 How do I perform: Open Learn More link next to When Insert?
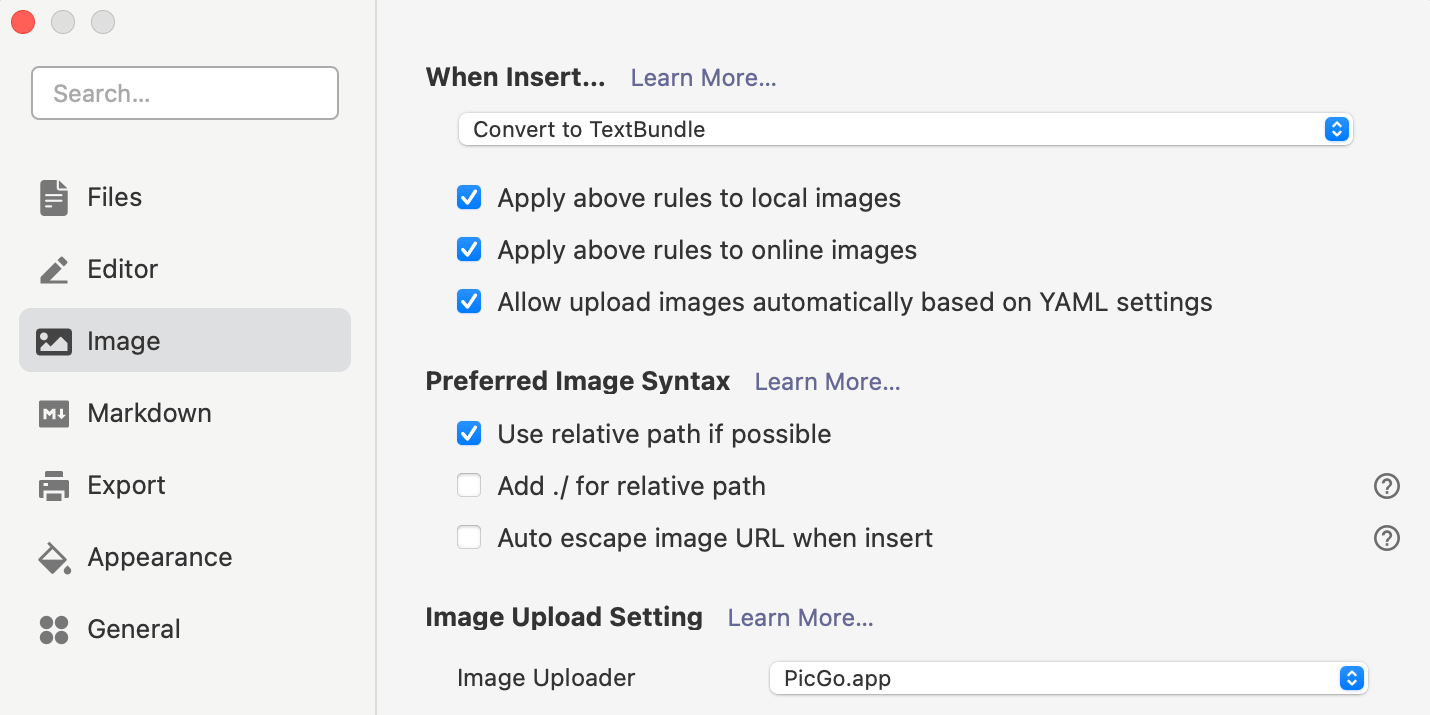point(703,78)
